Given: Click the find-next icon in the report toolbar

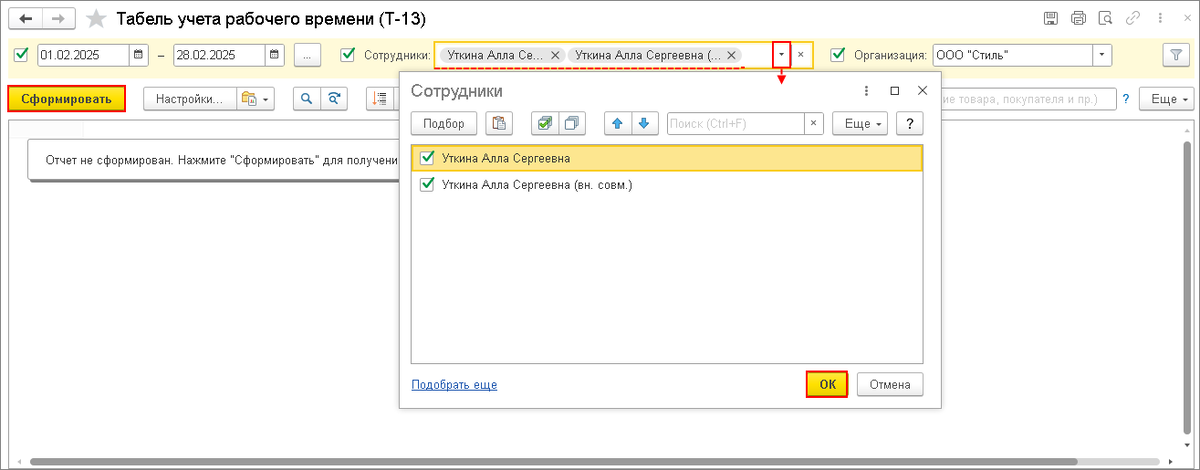Looking at the screenshot, I should pos(333,99).
